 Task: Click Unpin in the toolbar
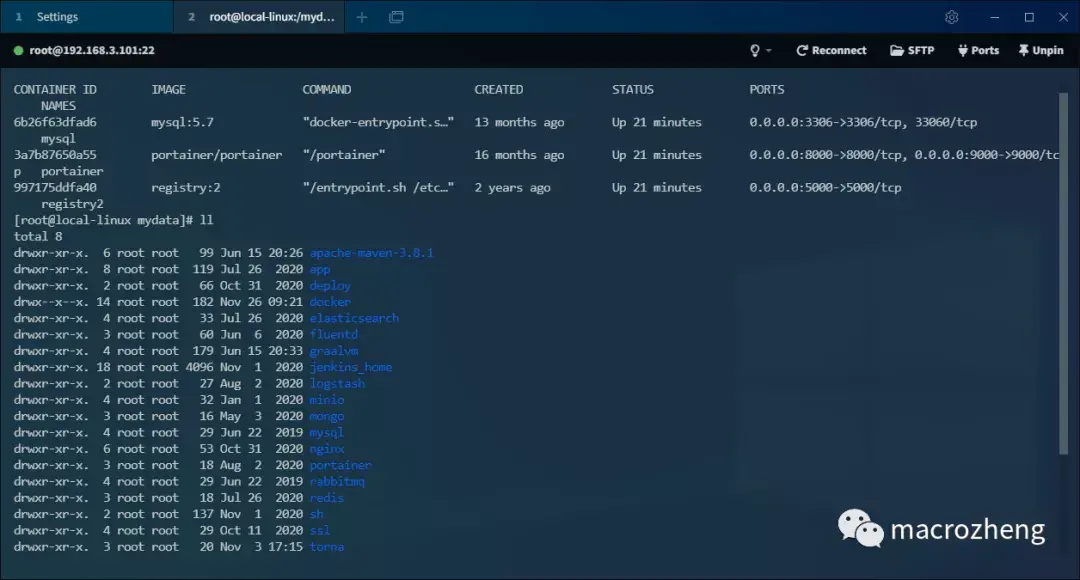[x=1041, y=50]
